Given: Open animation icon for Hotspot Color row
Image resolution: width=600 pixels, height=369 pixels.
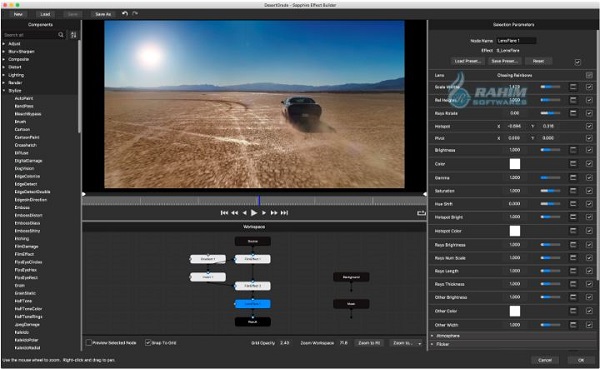Looking at the screenshot, I should [x=573, y=231].
